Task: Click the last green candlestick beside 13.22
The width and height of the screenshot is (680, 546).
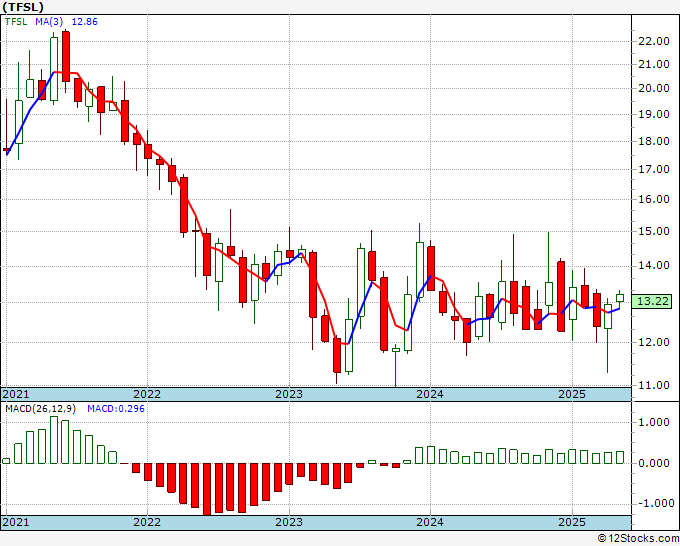Action: point(620,298)
